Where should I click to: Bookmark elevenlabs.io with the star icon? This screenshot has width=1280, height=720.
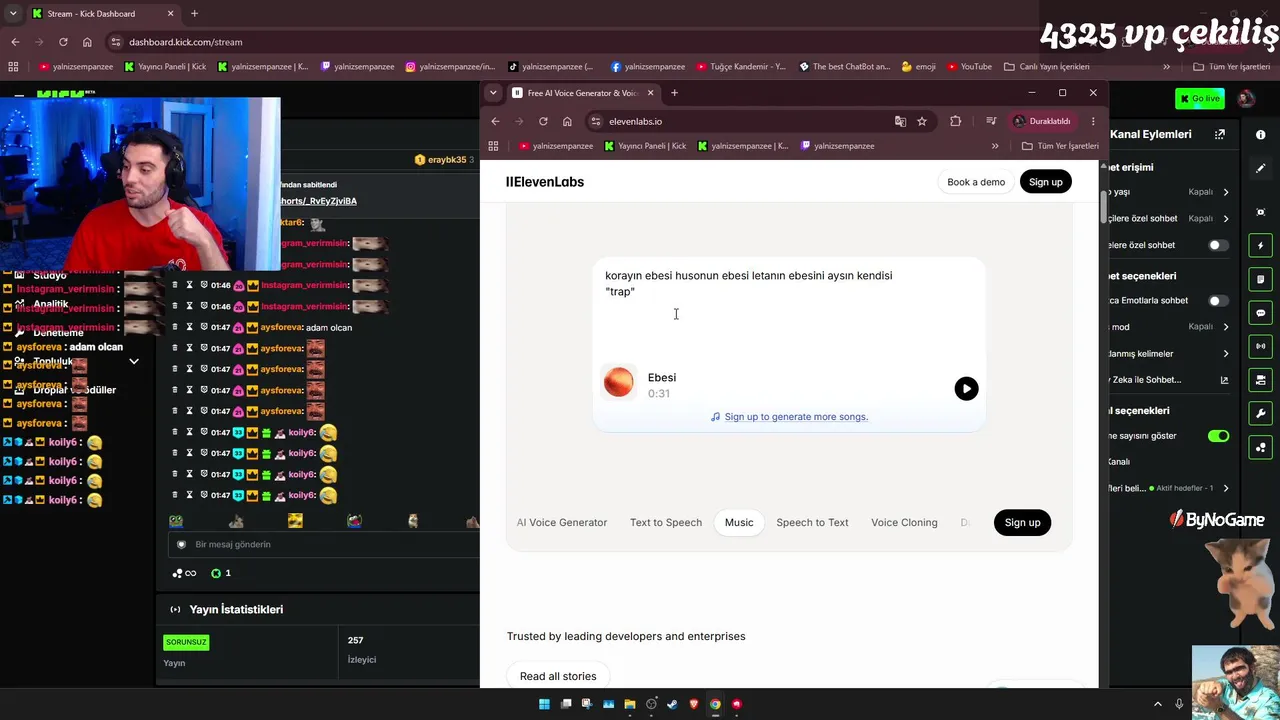click(922, 121)
